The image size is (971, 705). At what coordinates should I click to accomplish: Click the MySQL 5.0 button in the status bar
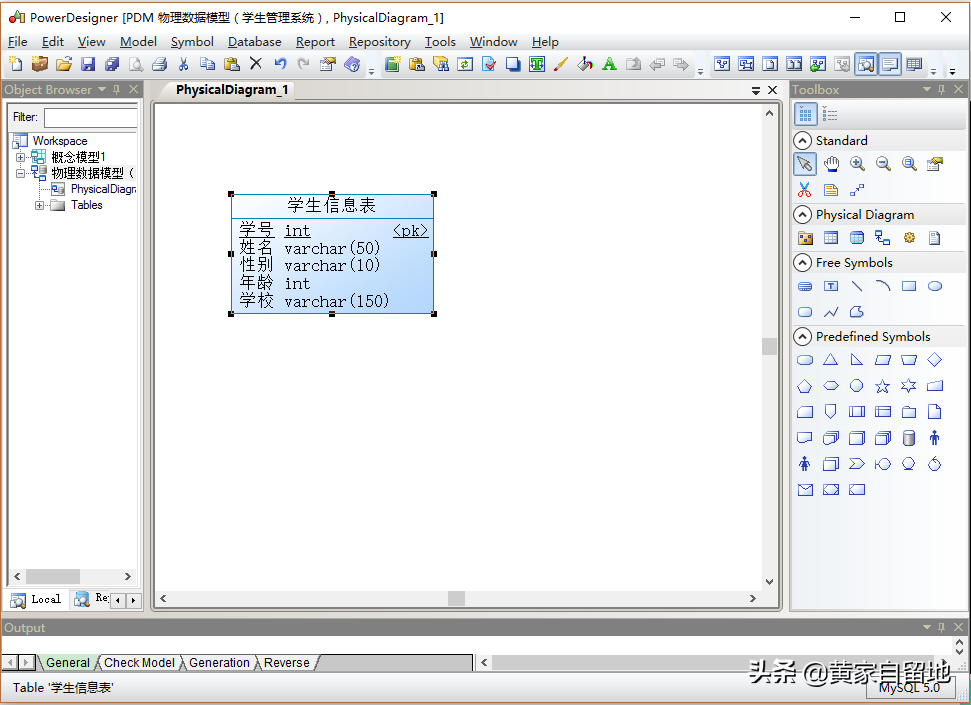[908, 688]
